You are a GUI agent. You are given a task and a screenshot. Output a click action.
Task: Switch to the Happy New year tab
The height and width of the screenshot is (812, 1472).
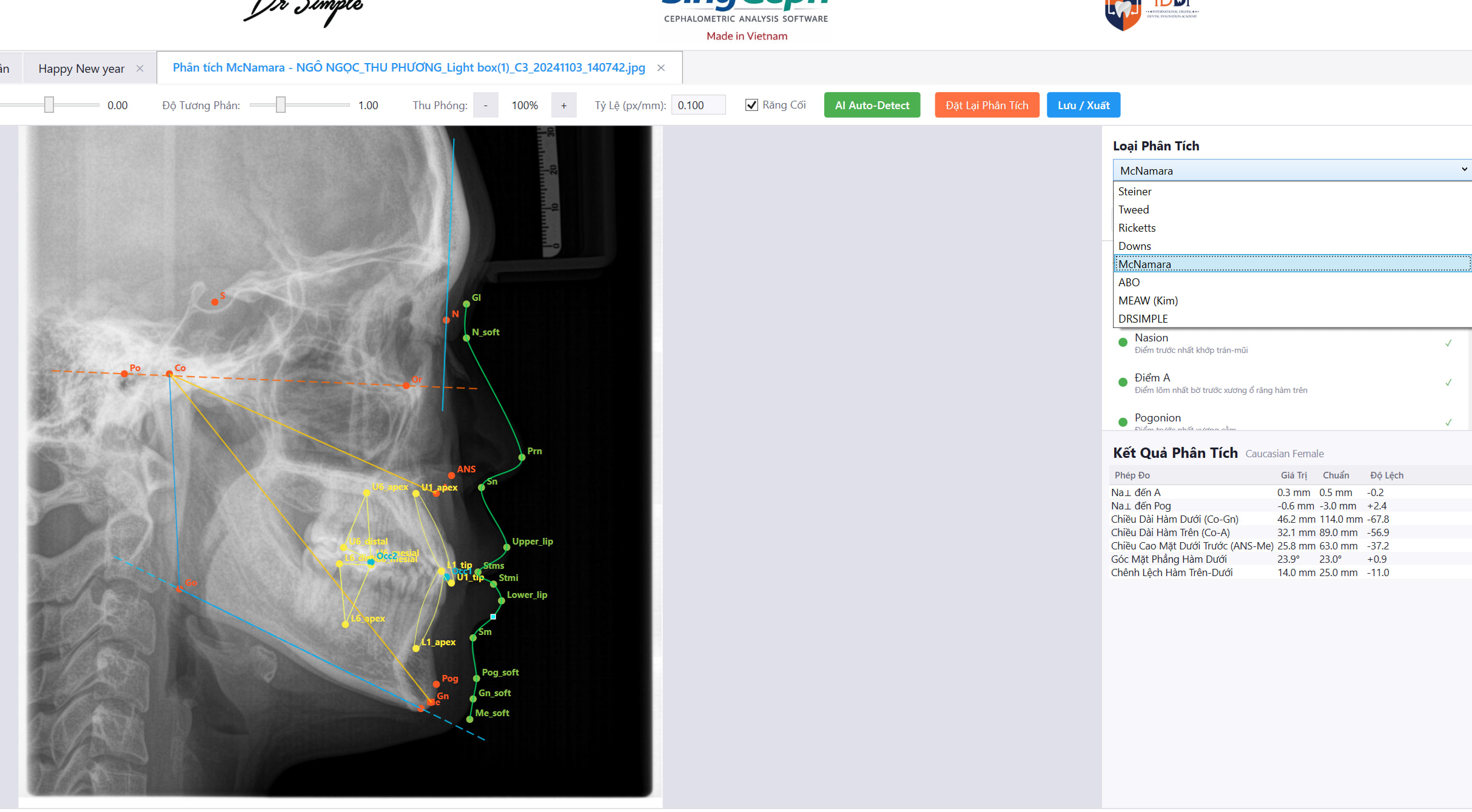81,69
